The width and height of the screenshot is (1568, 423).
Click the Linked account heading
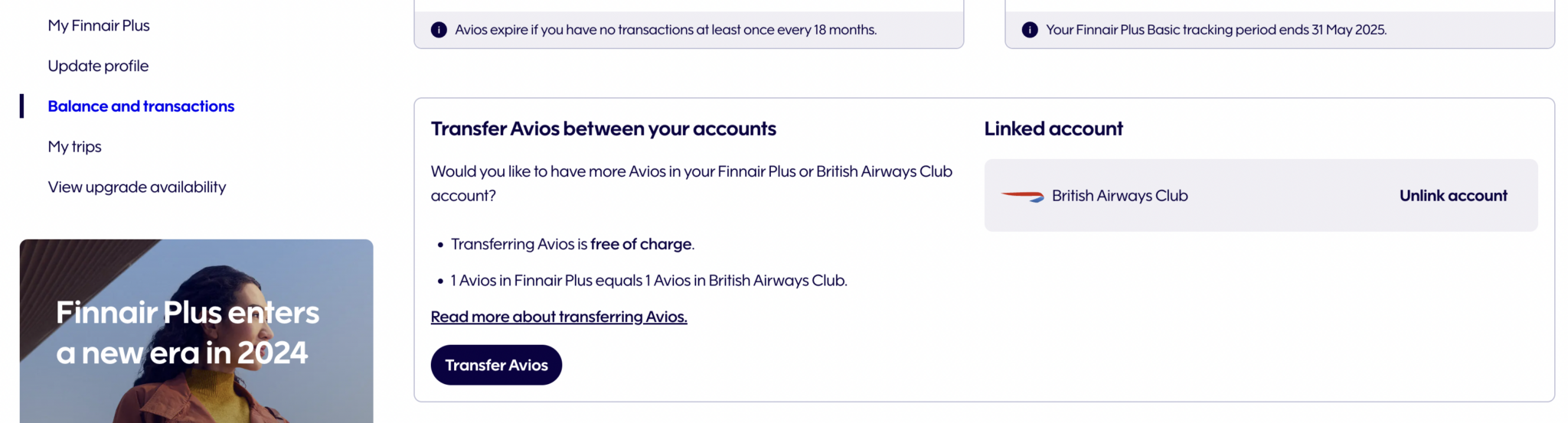click(1053, 129)
